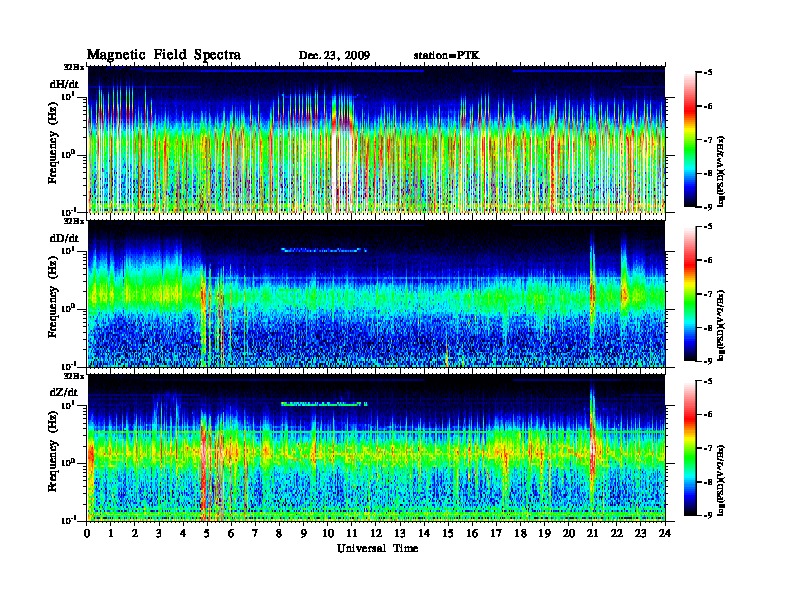Click the "32Hz" label atop dZ/dt panel
The width and height of the screenshot is (792, 612).
tap(74, 376)
